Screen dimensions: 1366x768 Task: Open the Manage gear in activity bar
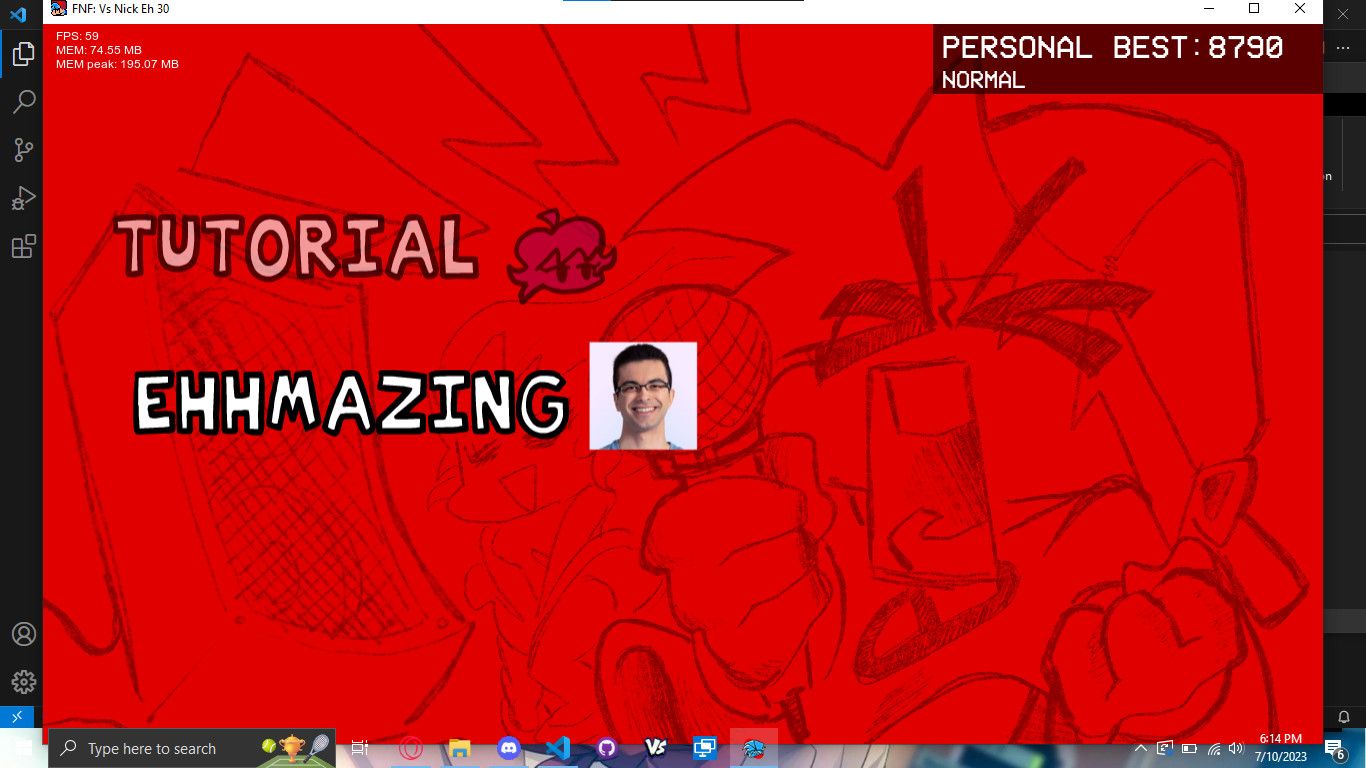23,682
